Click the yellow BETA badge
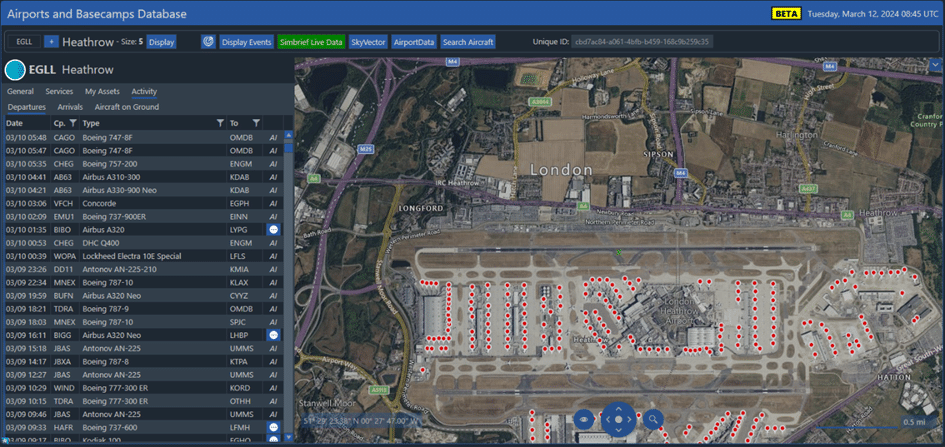The image size is (945, 447). (x=786, y=13)
